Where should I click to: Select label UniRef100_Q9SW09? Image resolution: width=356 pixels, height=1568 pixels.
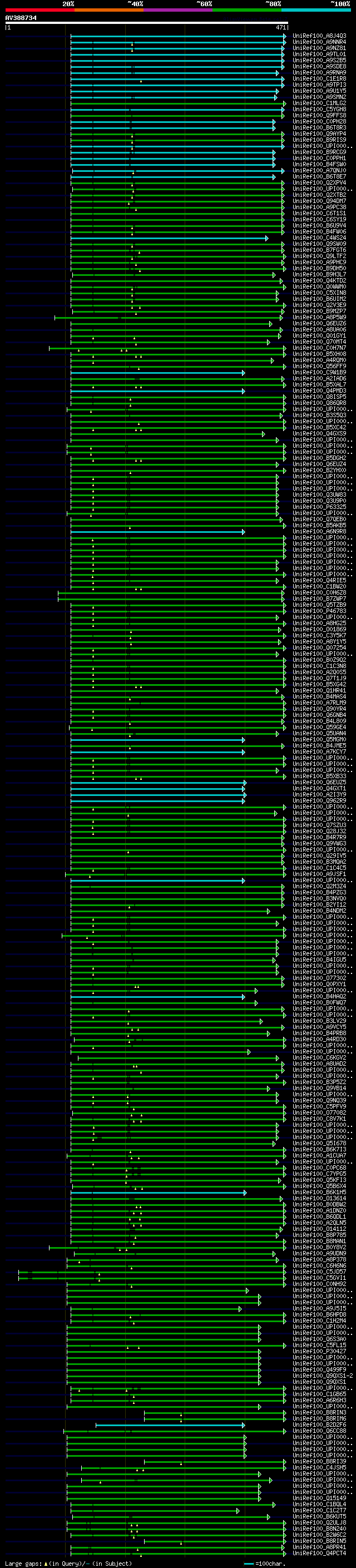(319, 244)
